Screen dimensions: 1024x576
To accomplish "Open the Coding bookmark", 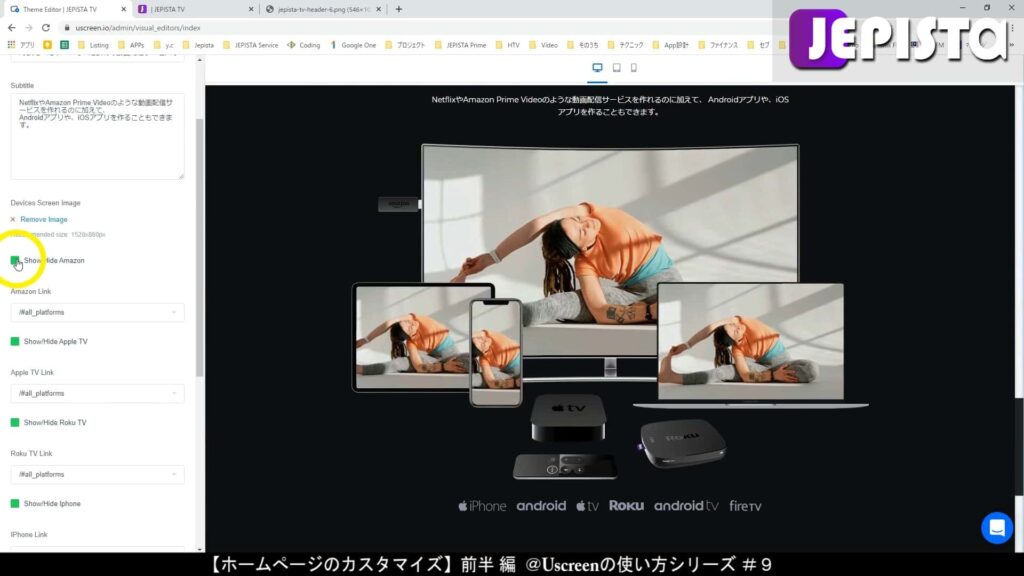I will (x=304, y=45).
